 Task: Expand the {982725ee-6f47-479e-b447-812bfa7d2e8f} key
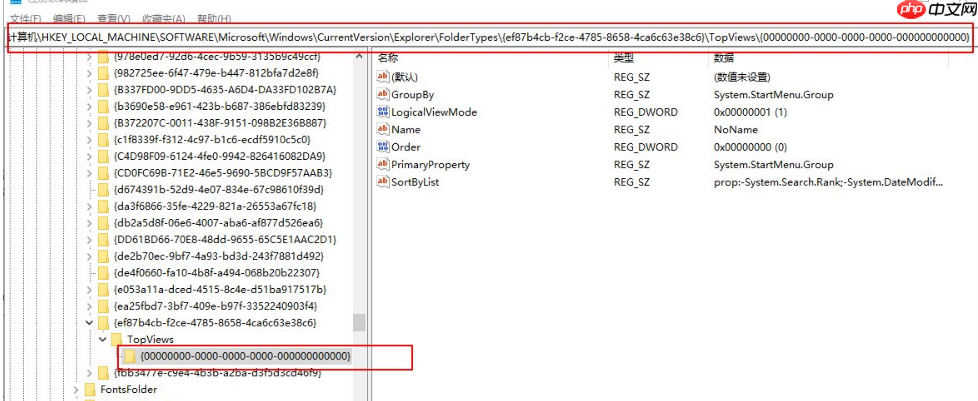[88, 73]
